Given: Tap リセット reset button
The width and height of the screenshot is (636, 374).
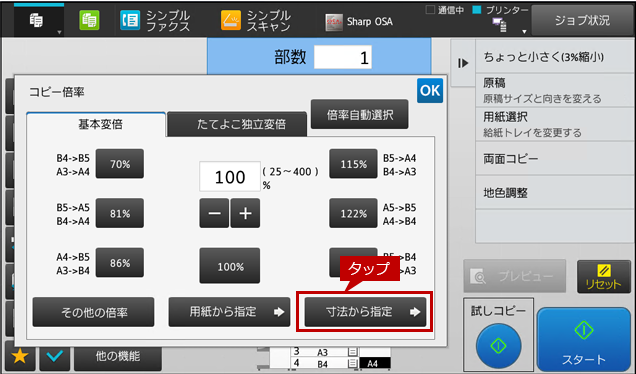Looking at the screenshot, I should pos(604,277).
